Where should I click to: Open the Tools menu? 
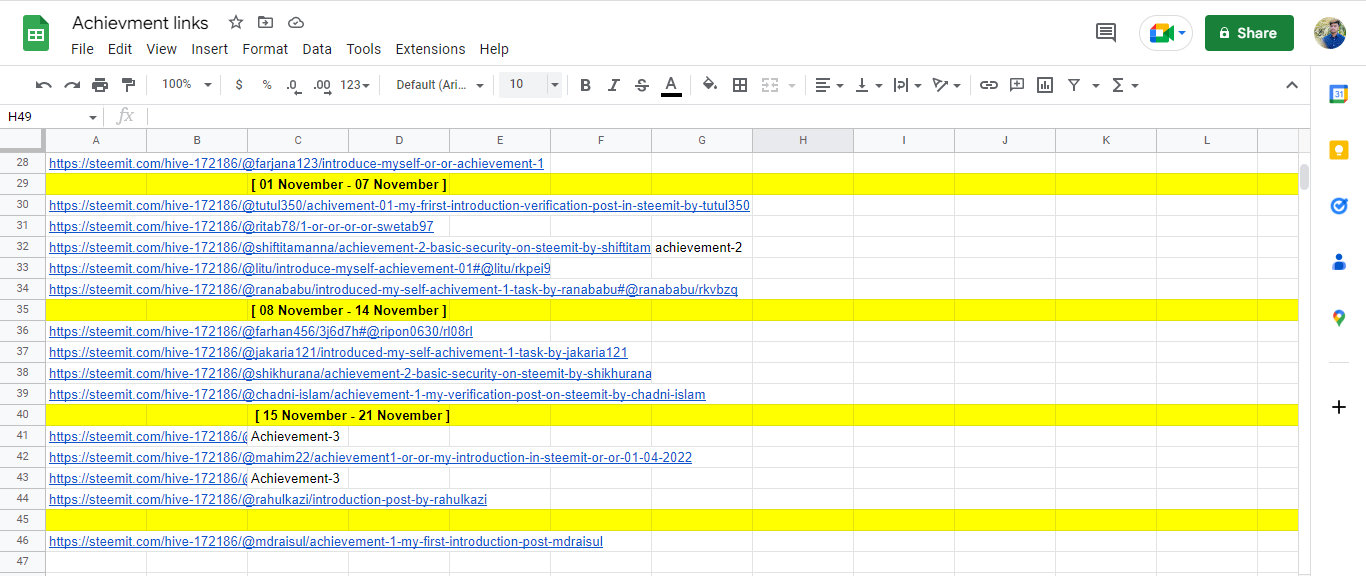coord(364,49)
